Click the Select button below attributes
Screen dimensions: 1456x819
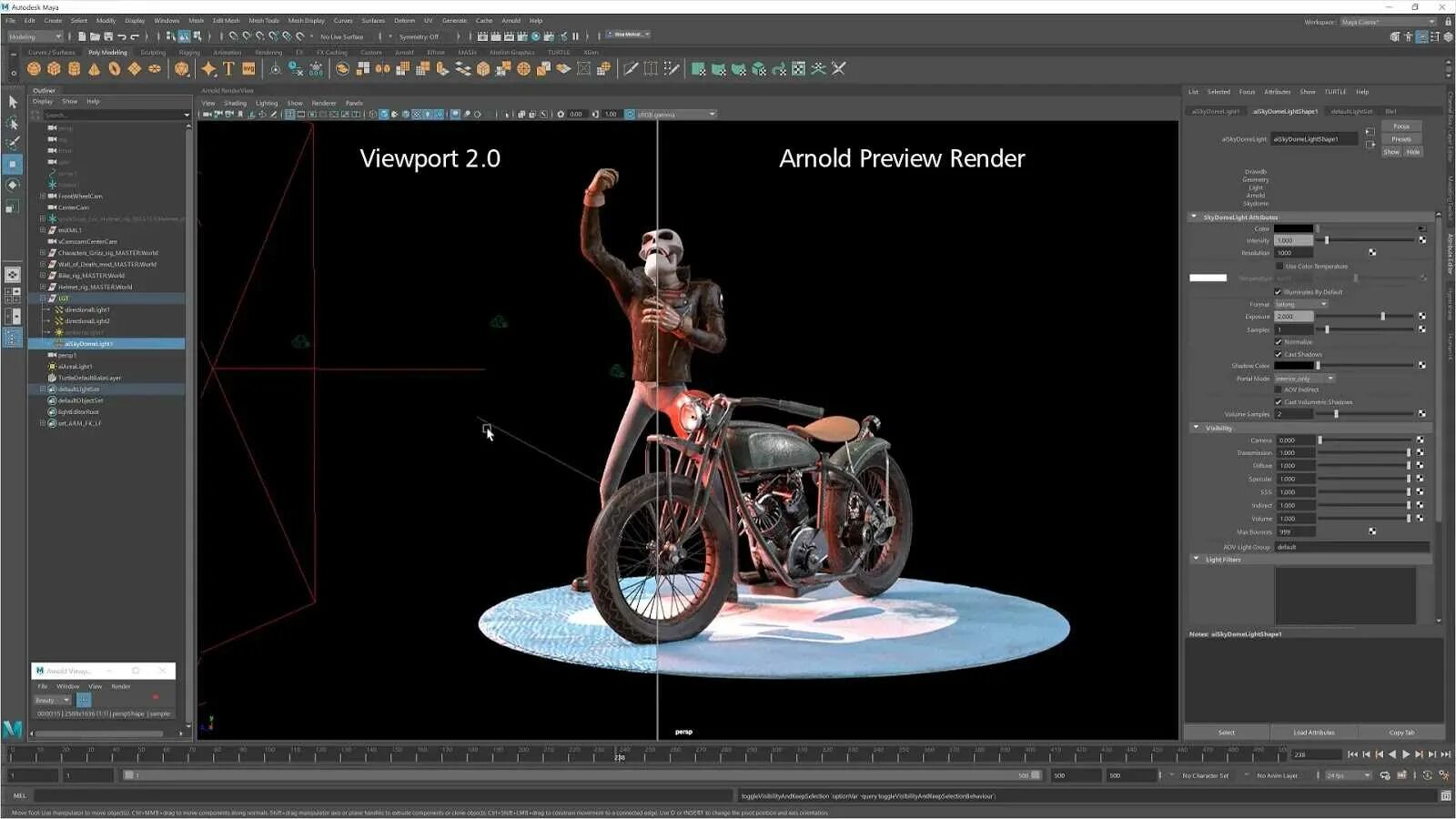click(1227, 733)
